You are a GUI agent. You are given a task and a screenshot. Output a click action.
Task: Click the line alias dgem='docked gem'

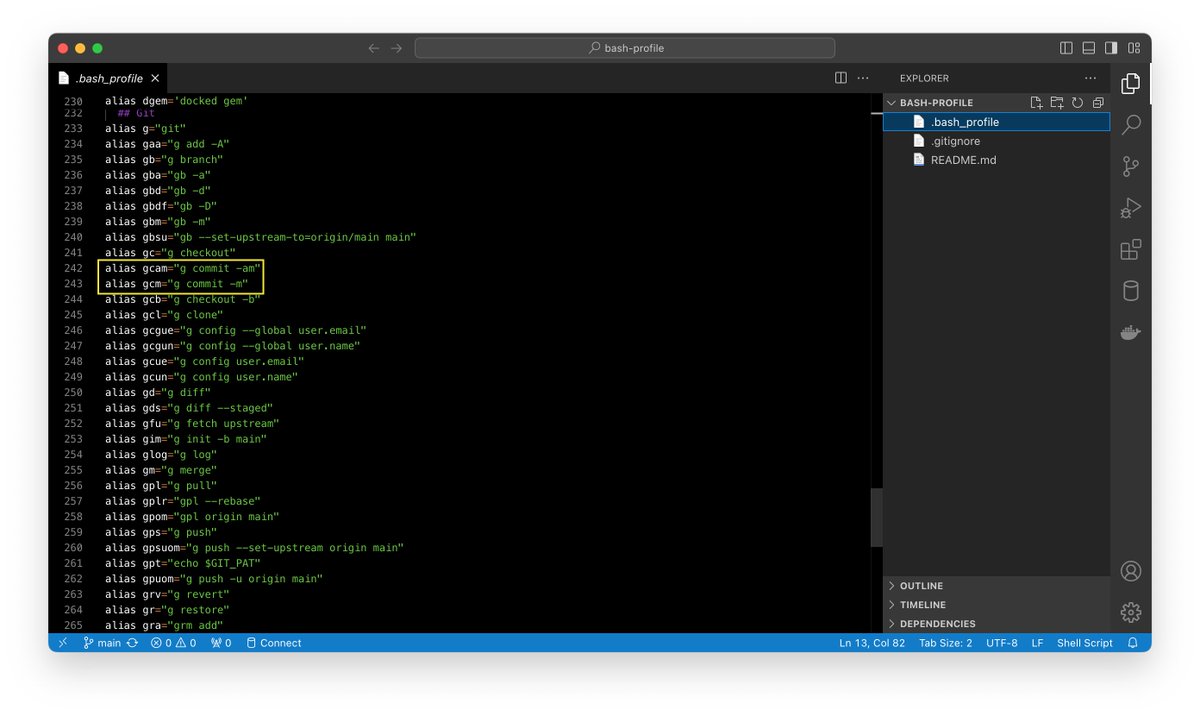[176, 101]
